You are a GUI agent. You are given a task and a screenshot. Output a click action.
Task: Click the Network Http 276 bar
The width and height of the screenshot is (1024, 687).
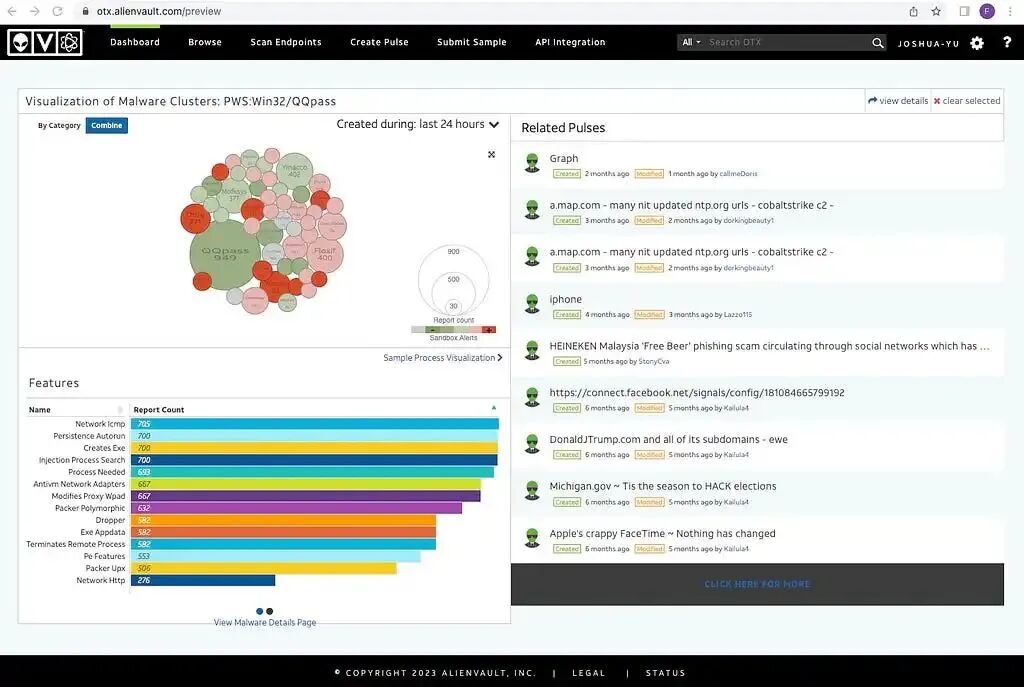[203, 580]
